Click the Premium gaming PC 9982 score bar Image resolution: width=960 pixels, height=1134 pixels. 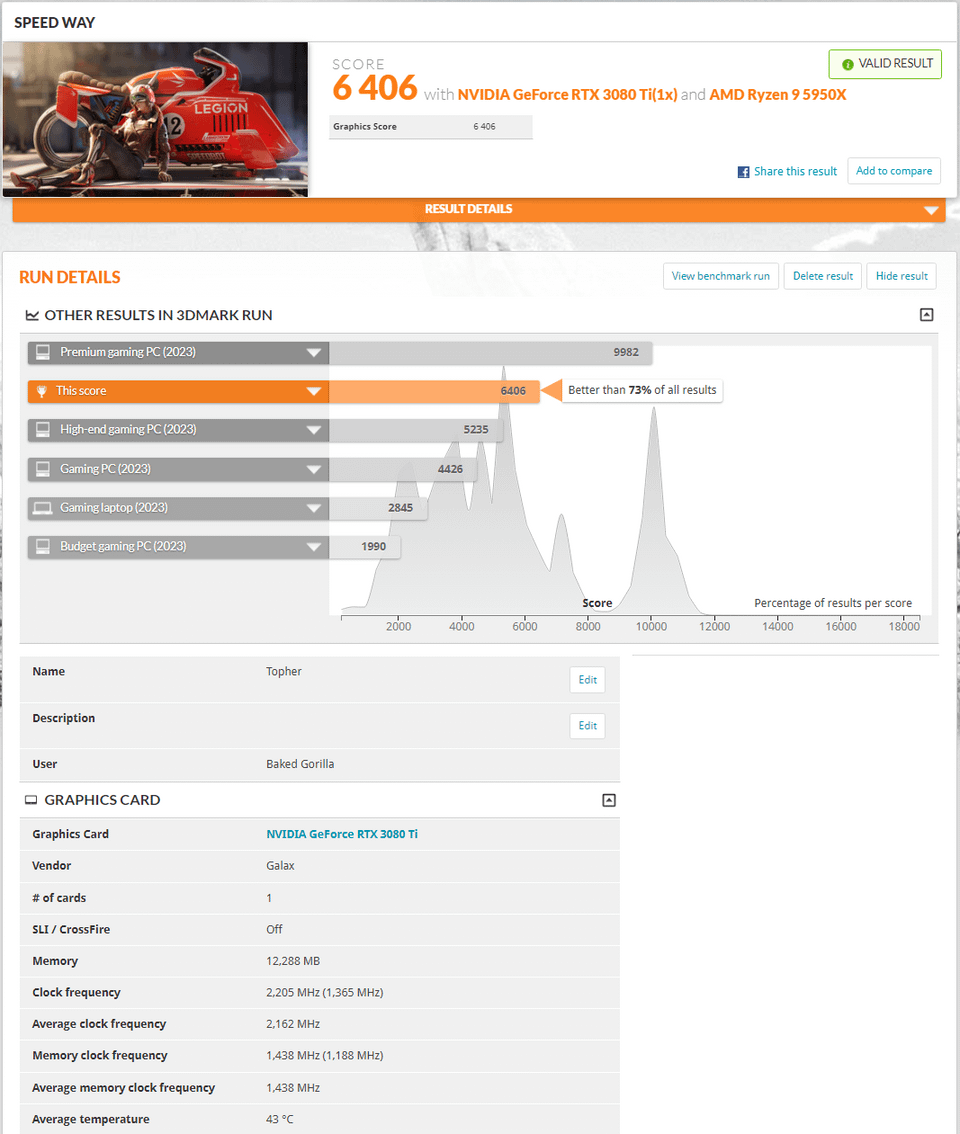tap(490, 352)
